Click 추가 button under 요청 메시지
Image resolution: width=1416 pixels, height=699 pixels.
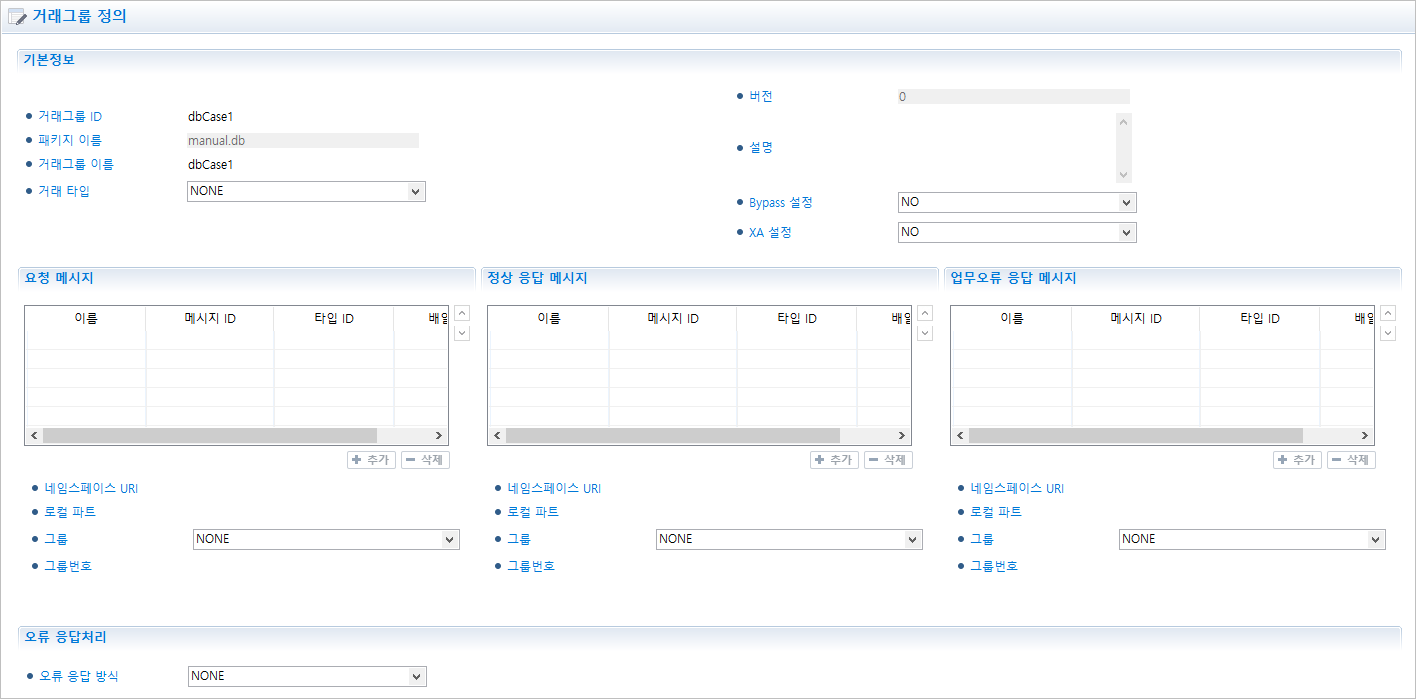(371, 460)
